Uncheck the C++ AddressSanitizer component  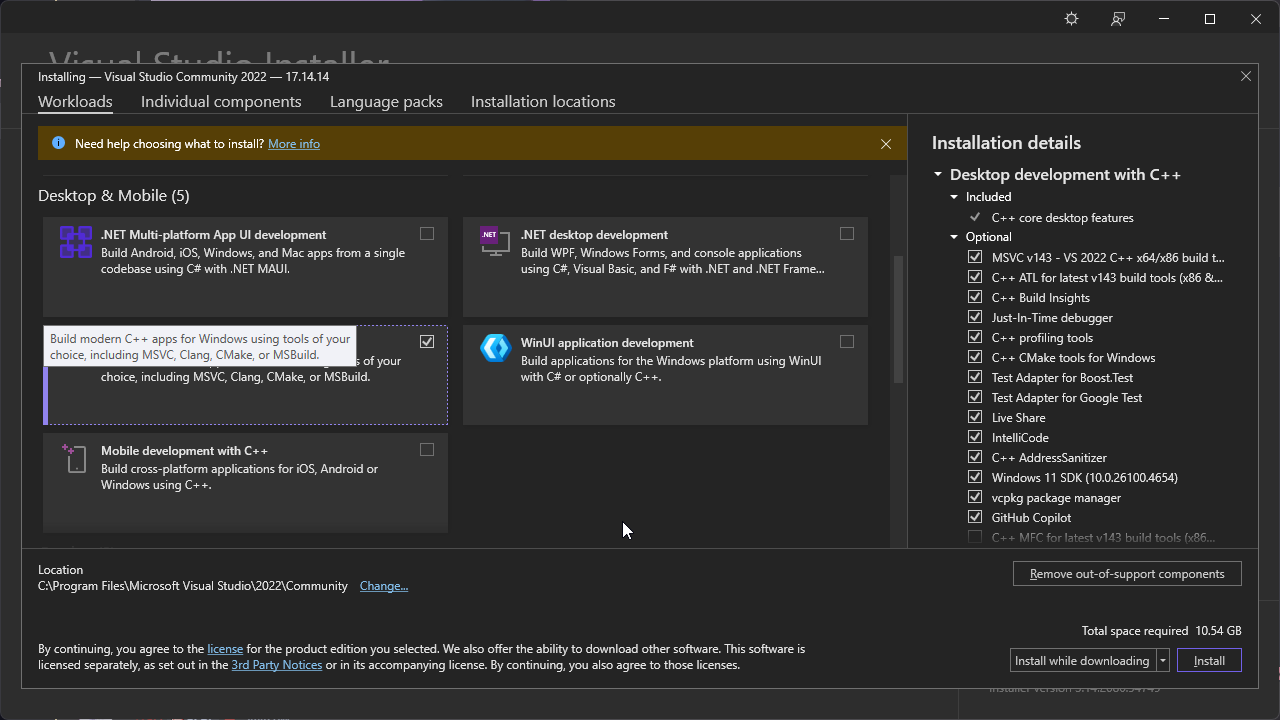pos(975,457)
